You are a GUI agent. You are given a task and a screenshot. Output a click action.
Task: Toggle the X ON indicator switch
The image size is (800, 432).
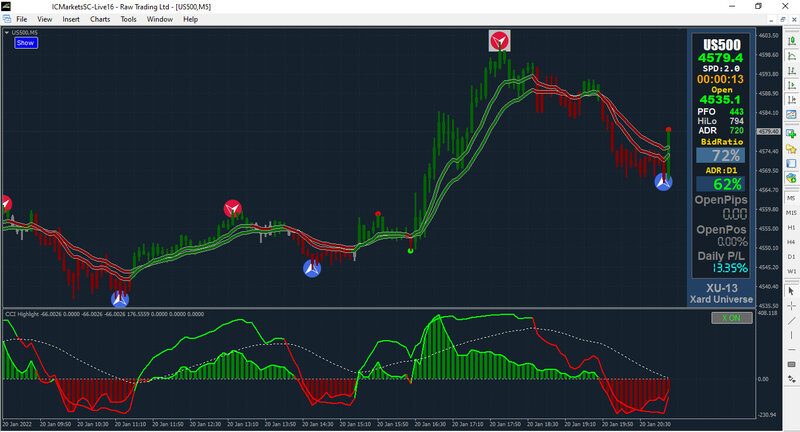pyautogui.click(x=732, y=318)
